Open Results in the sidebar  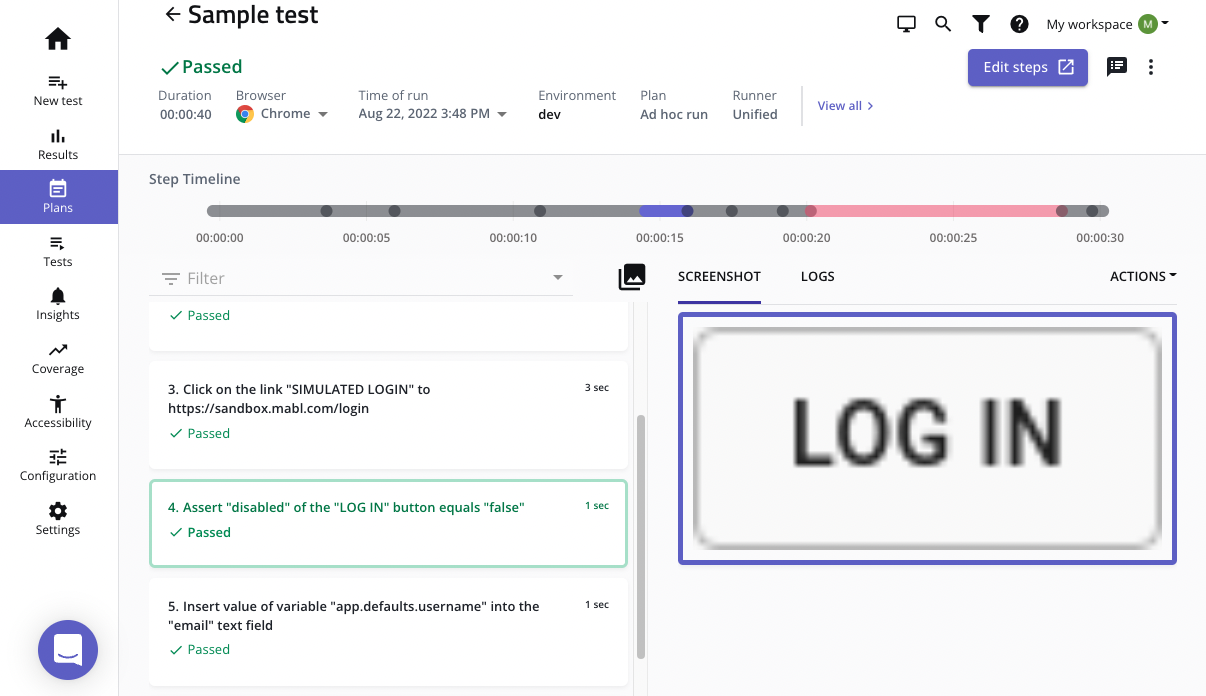[x=58, y=144]
